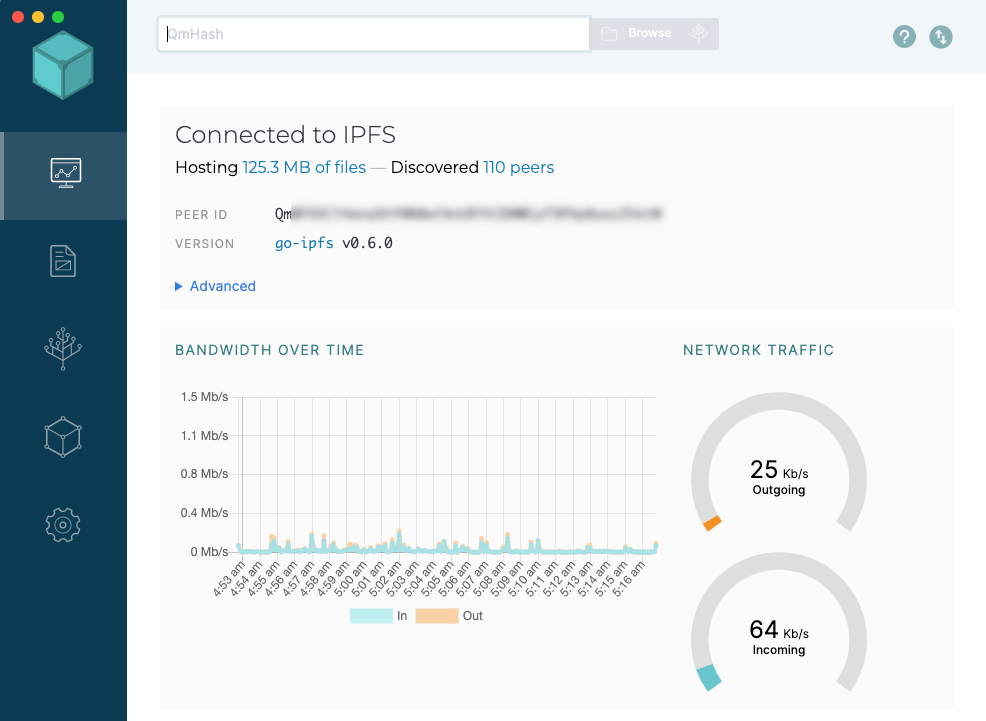The width and height of the screenshot is (986, 721).
Task: Click the green macOS fullscreen button
Action: click(x=58, y=17)
